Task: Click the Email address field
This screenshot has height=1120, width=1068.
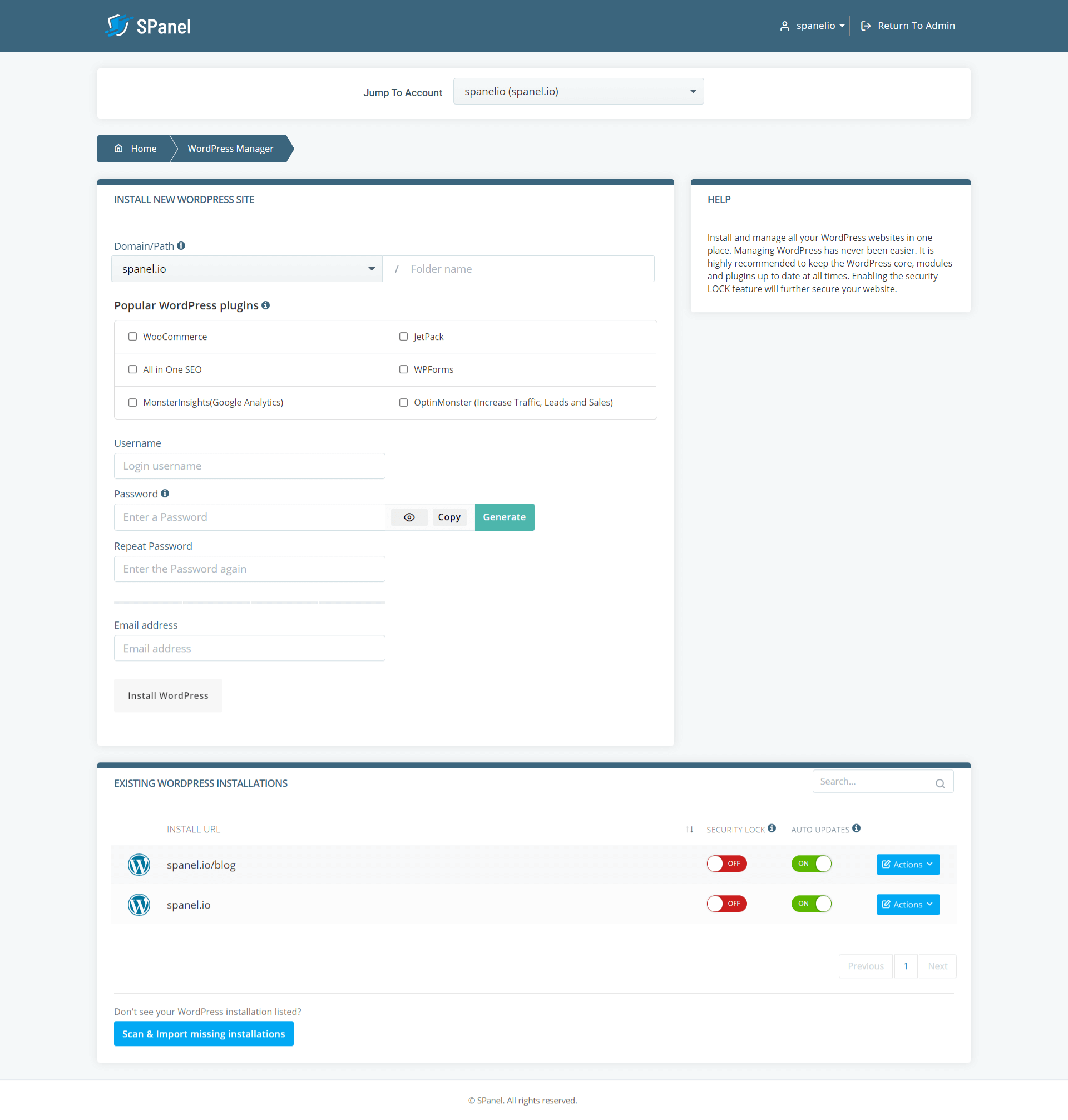Action: pos(249,648)
